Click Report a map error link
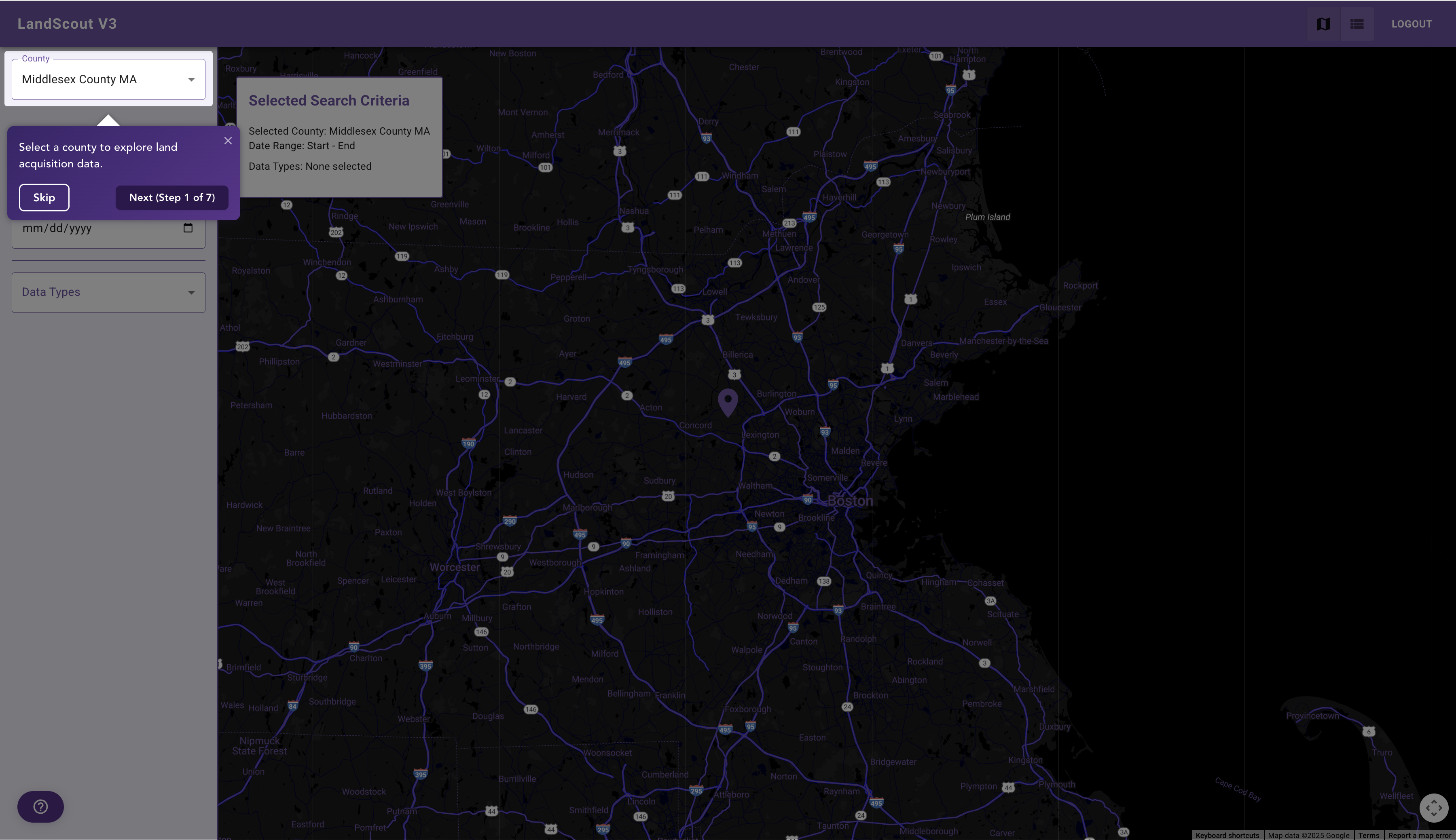Image resolution: width=1456 pixels, height=840 pixels. tap(1419, 835)
